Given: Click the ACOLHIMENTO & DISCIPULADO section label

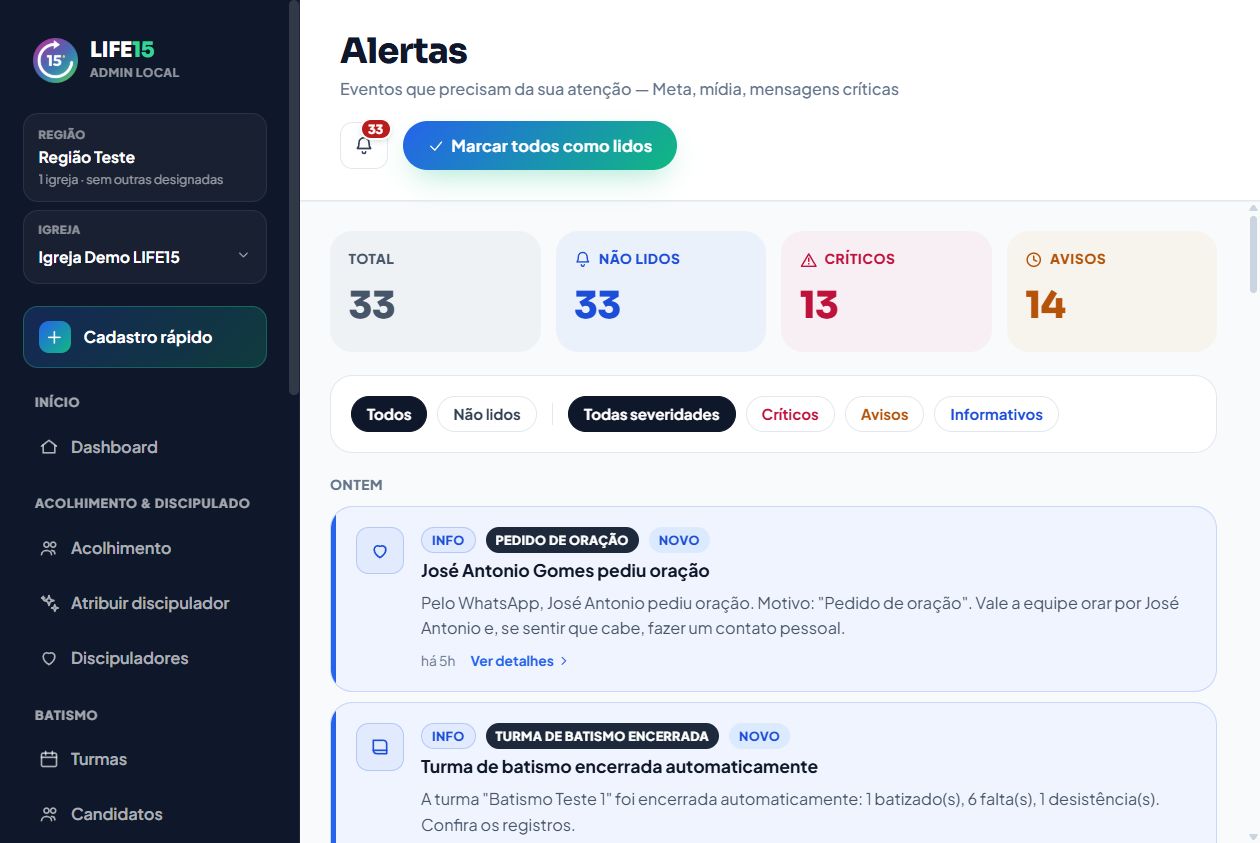Looking at the screenshot, I should [142, 503].
